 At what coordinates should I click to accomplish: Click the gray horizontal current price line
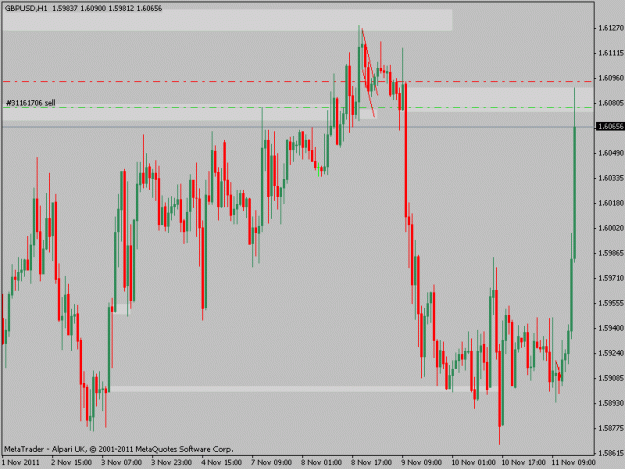[x=298, y=127]
